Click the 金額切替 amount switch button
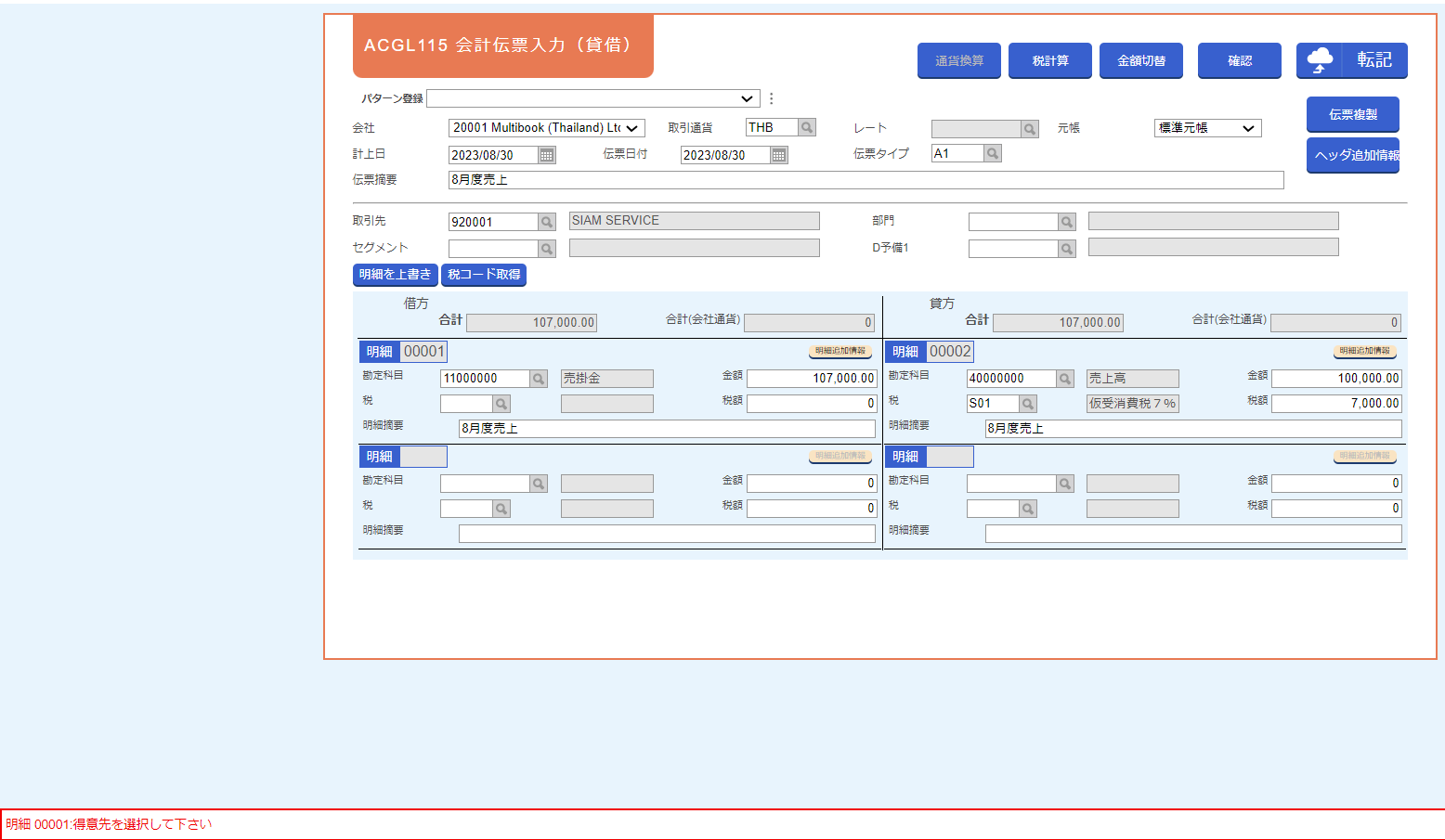Screen dimensions: 1445x840 tap(1140, 60)
